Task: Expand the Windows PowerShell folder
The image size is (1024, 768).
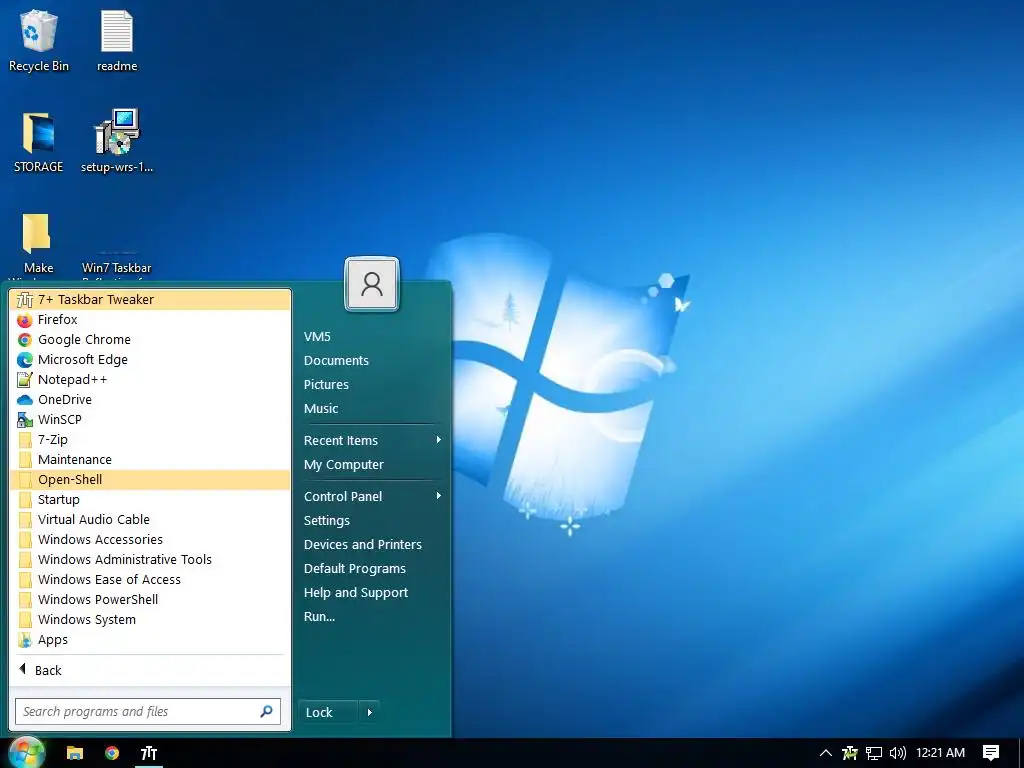Action: point(150,600)
